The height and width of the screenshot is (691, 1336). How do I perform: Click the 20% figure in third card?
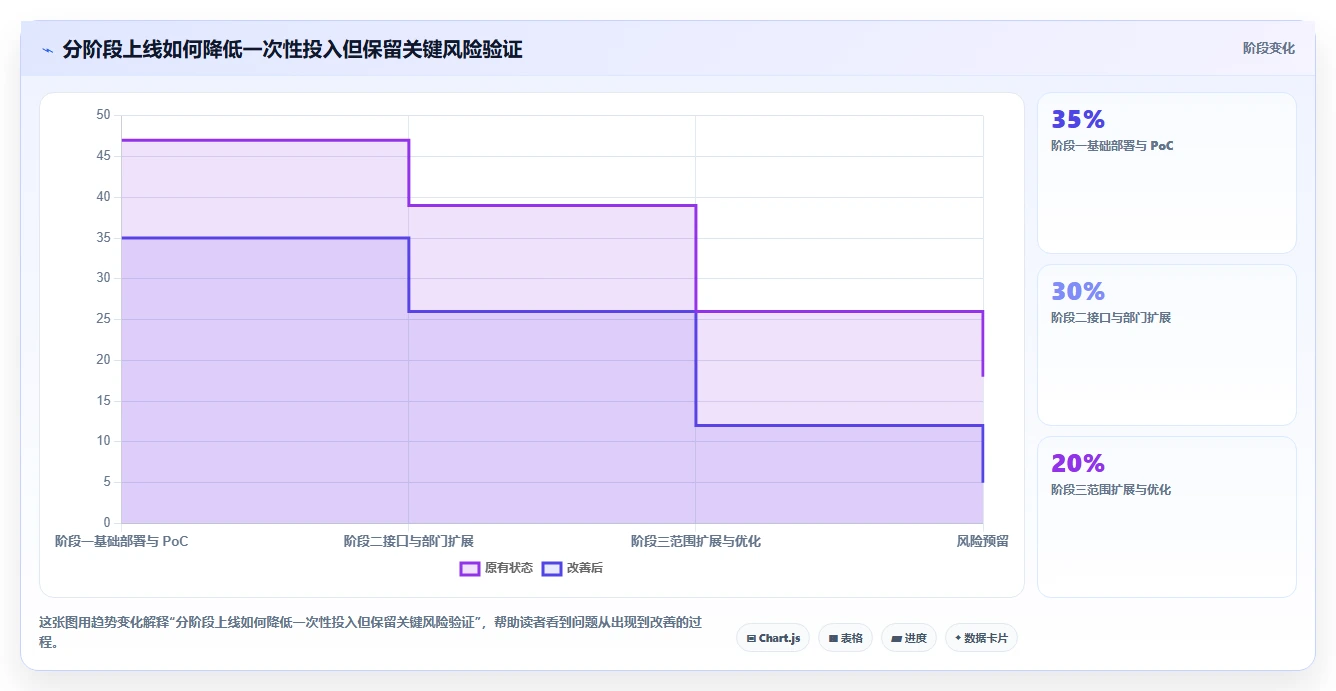point(1078,463)
